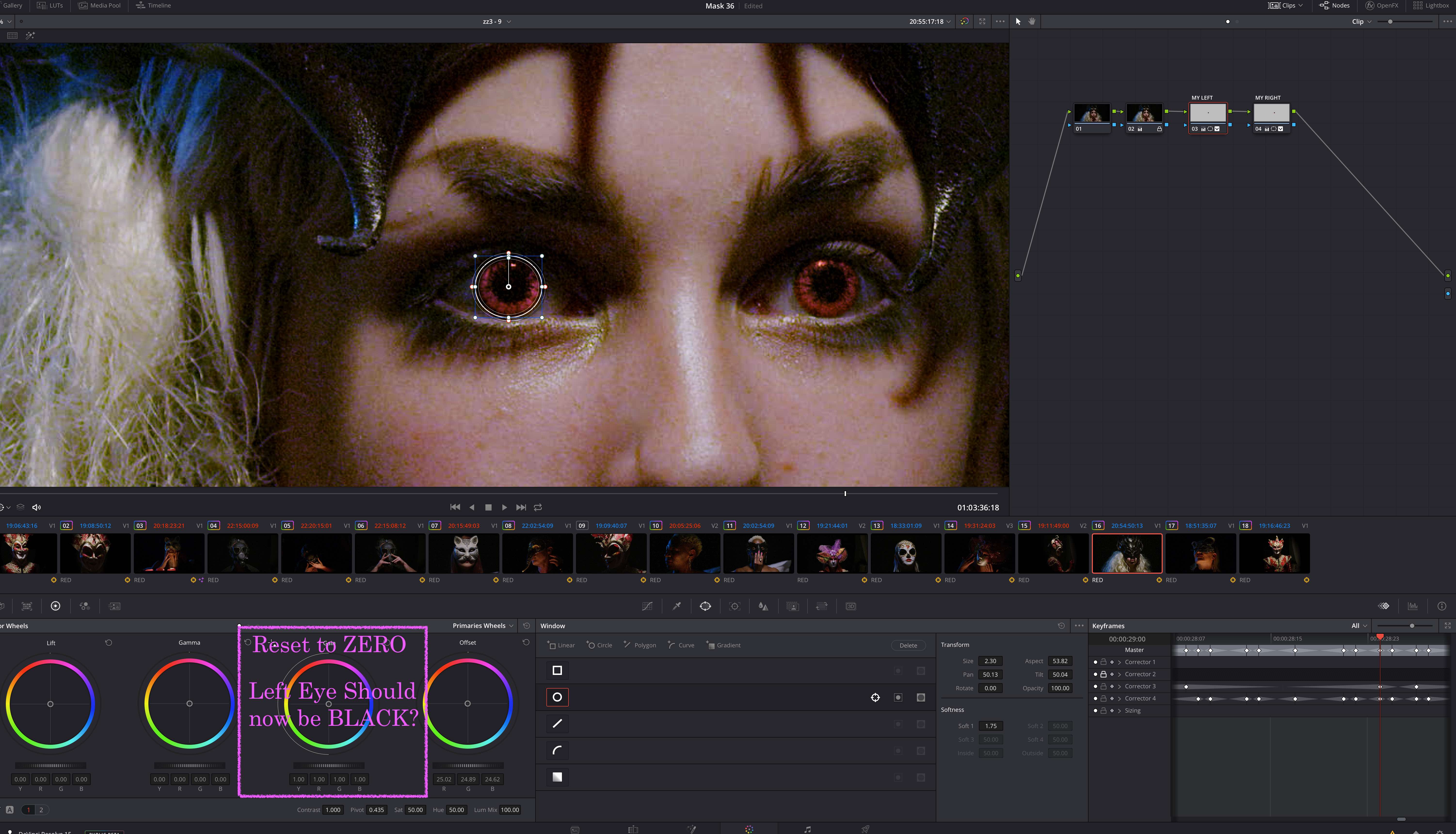This screenshot has width=1456, height=834.
Task: Delete the selected window
Action: tap(908, 646)
